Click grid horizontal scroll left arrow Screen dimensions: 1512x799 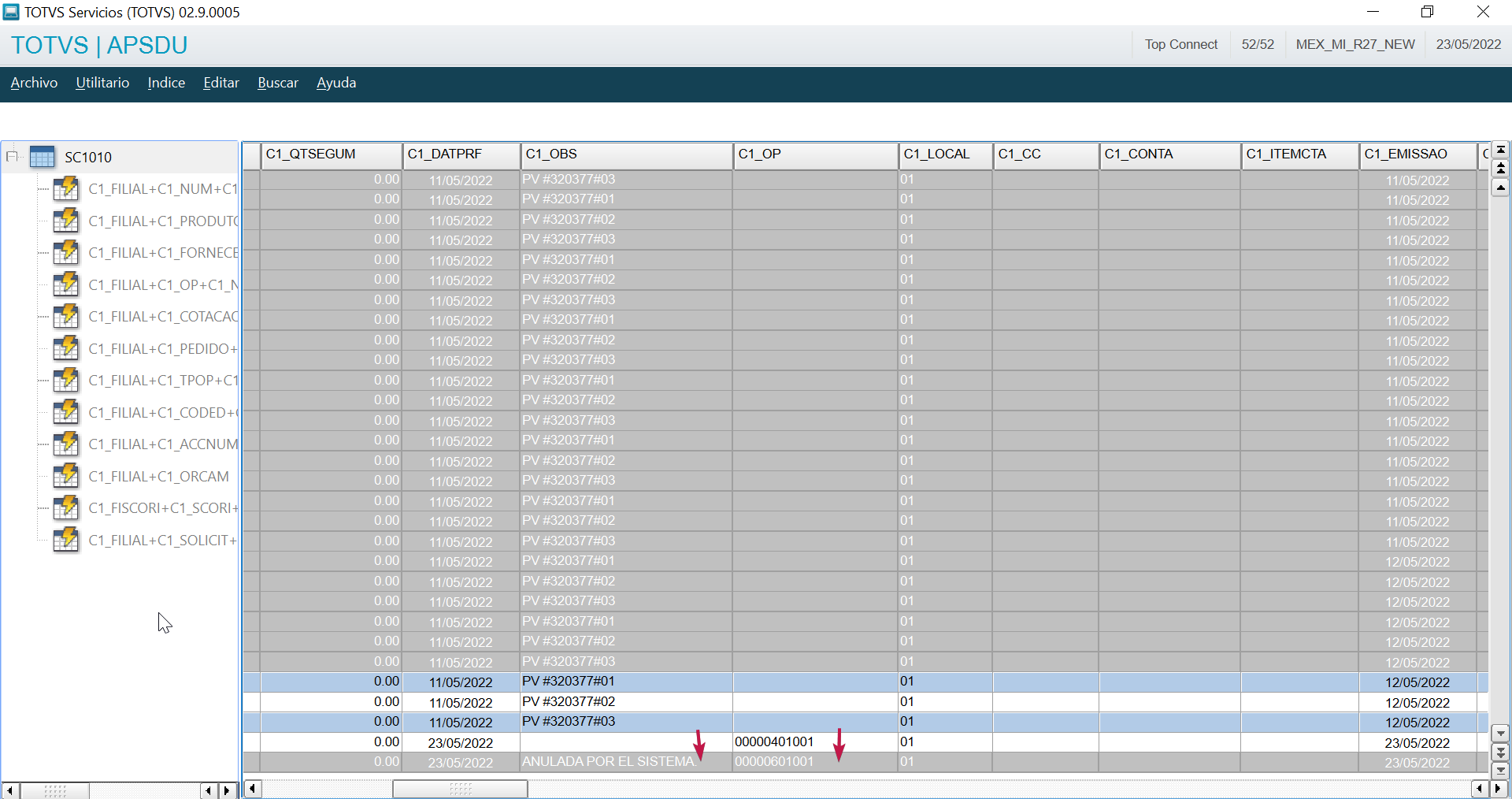(252, 789)
